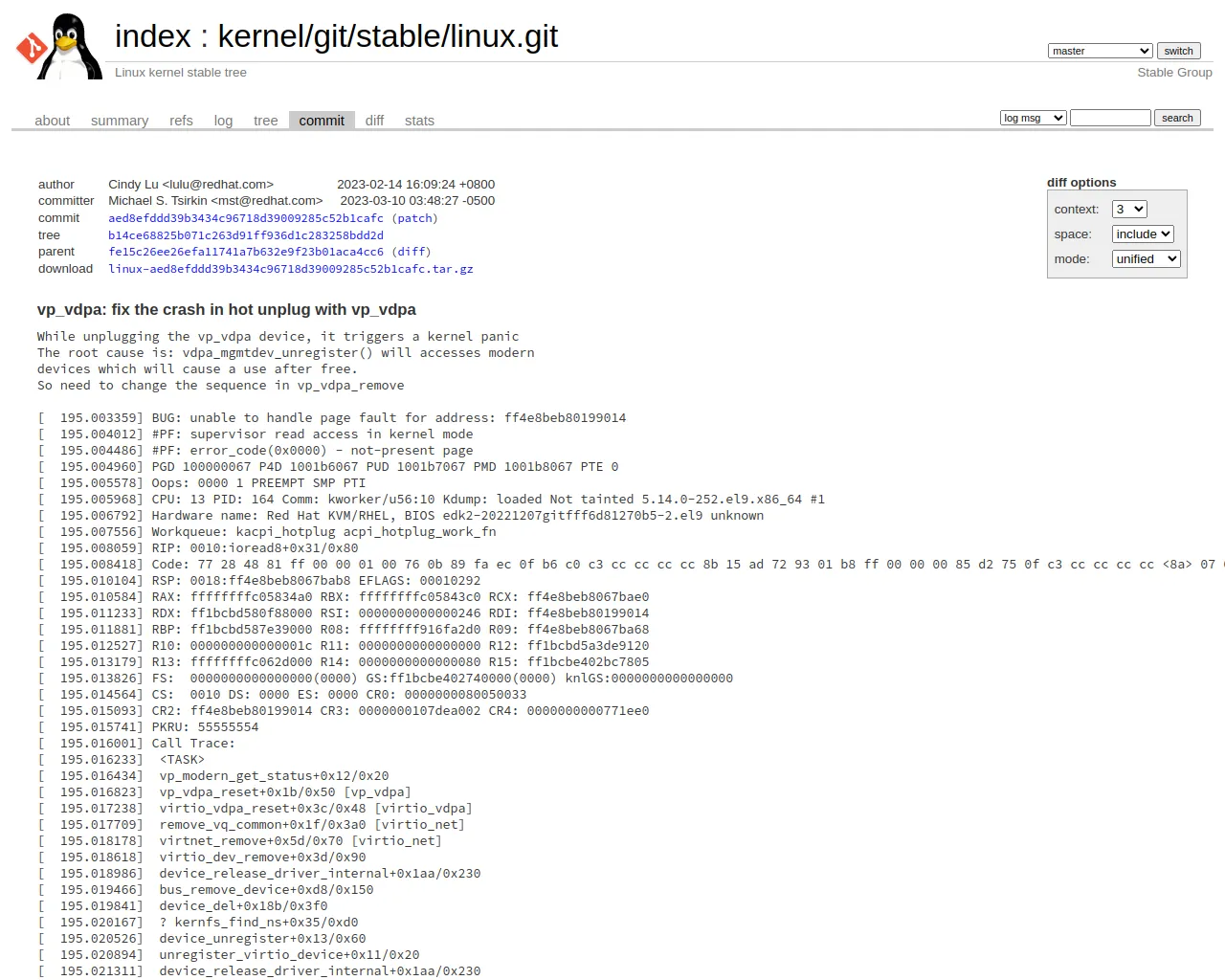Click text 'So need to change the sequence in vp_vdpa_remove'
1225x980 pixels.
point(221,386)
